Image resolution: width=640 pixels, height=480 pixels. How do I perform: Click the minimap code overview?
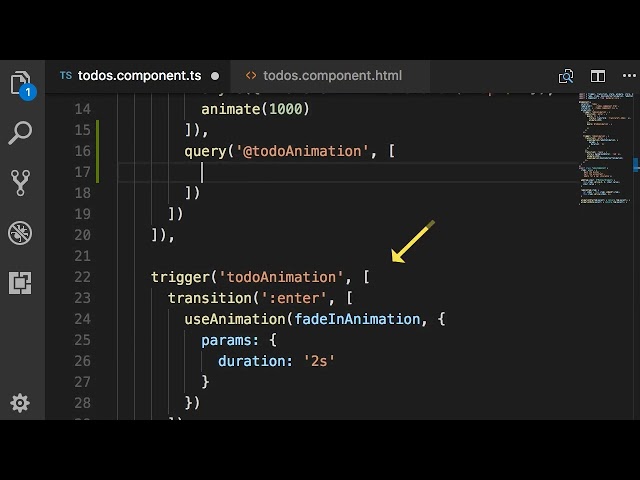605,148
